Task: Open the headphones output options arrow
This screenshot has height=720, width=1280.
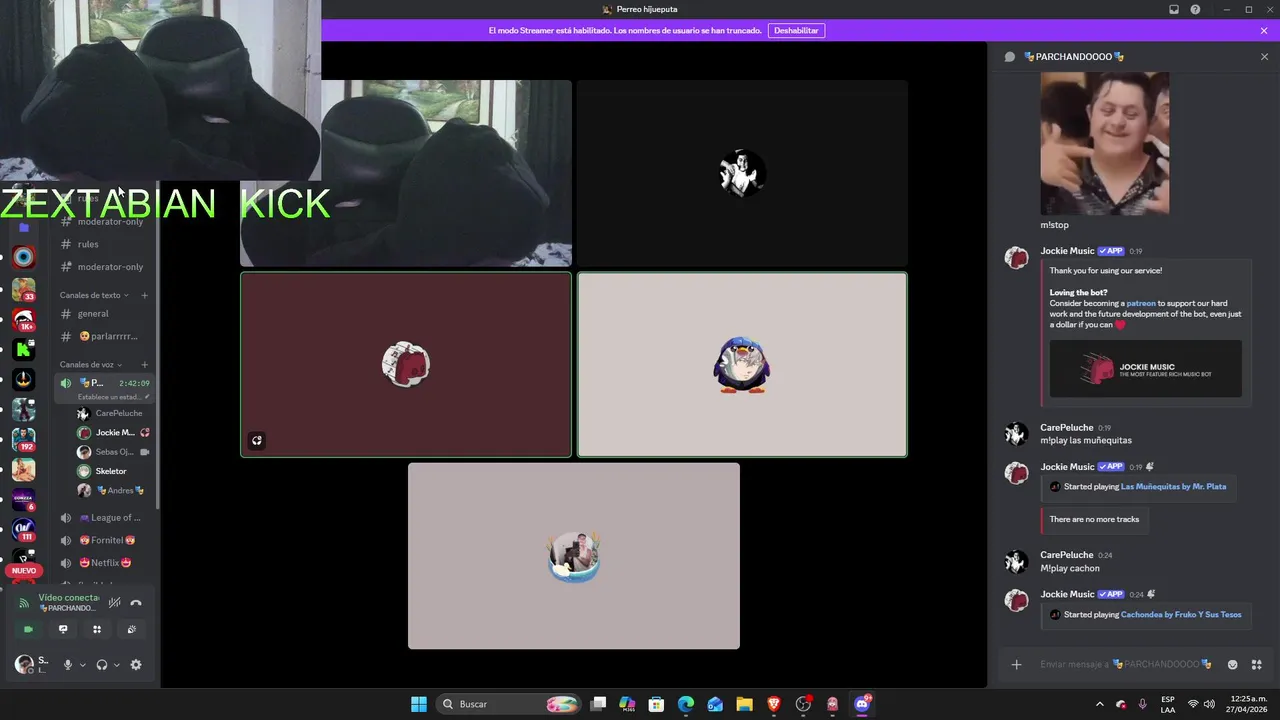Action: pyautogui.click(x=116, y=665)
